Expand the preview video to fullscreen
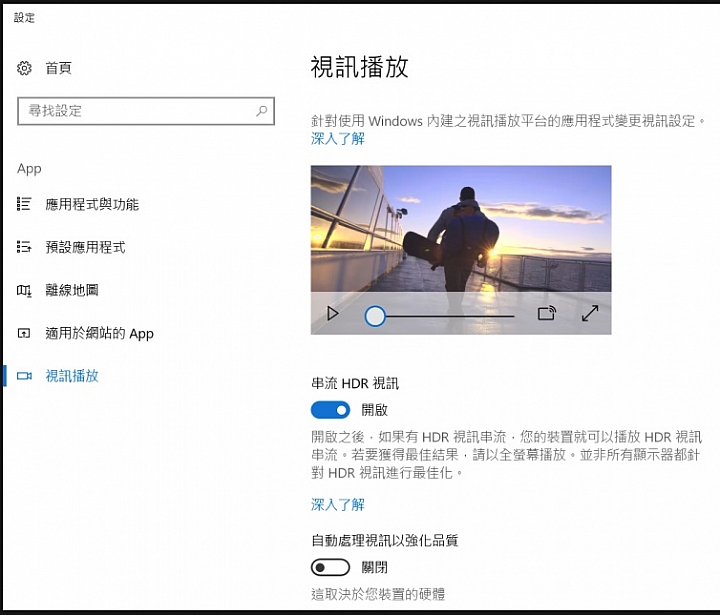 [x=590, y=313]
